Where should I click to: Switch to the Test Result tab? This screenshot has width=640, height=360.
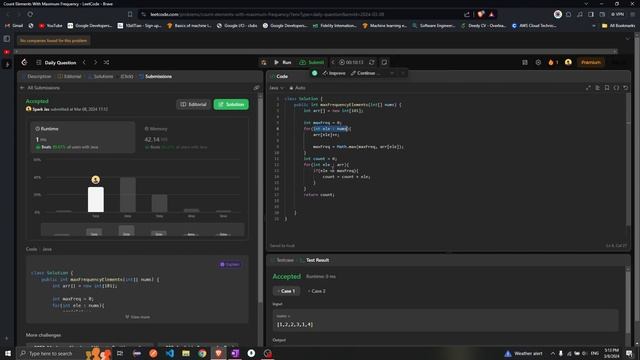pos(315,260)
